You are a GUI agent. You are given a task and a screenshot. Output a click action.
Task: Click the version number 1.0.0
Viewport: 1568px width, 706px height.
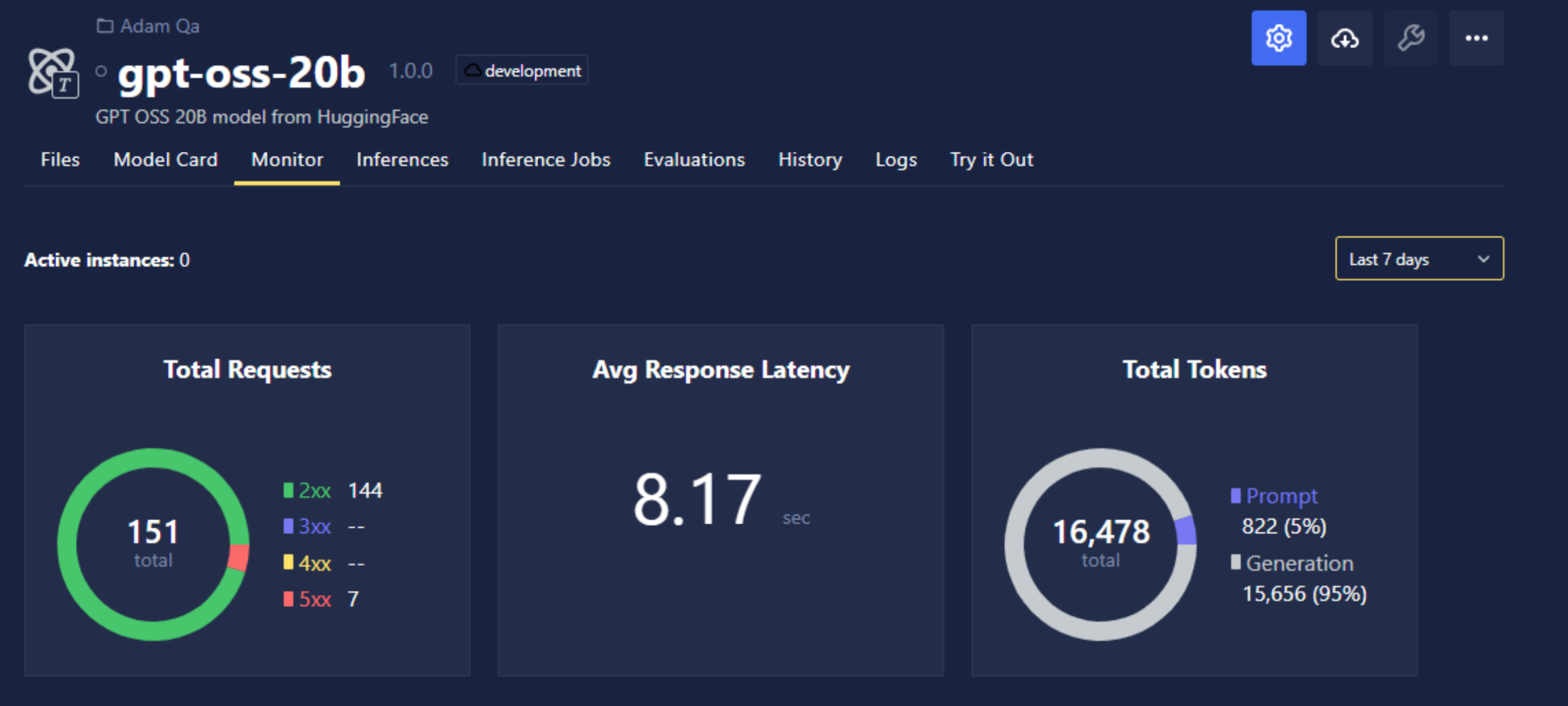click(411, 71)
